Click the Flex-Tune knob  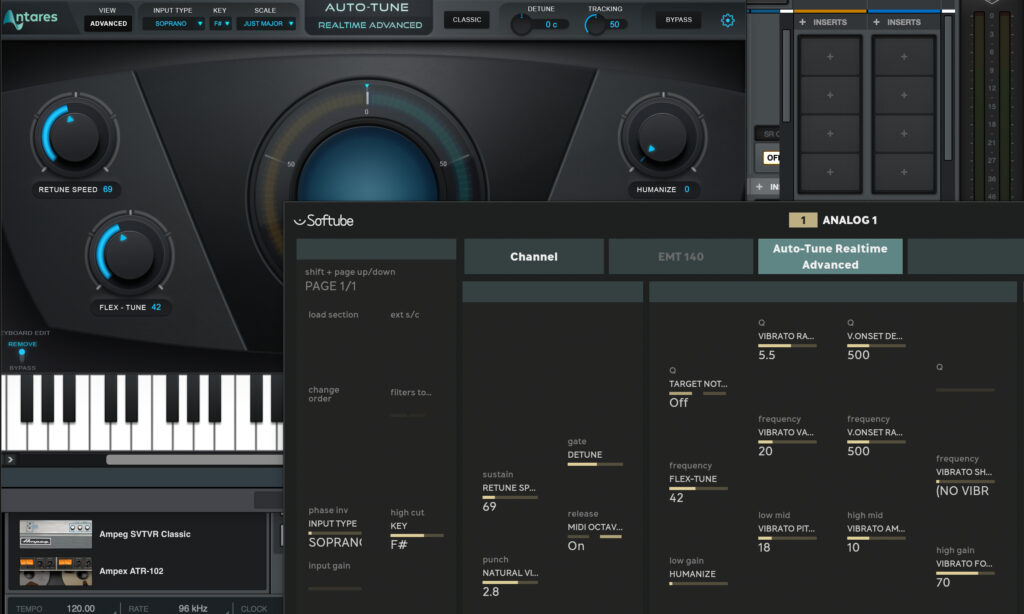pyautogui.click(x=129, y=255)
